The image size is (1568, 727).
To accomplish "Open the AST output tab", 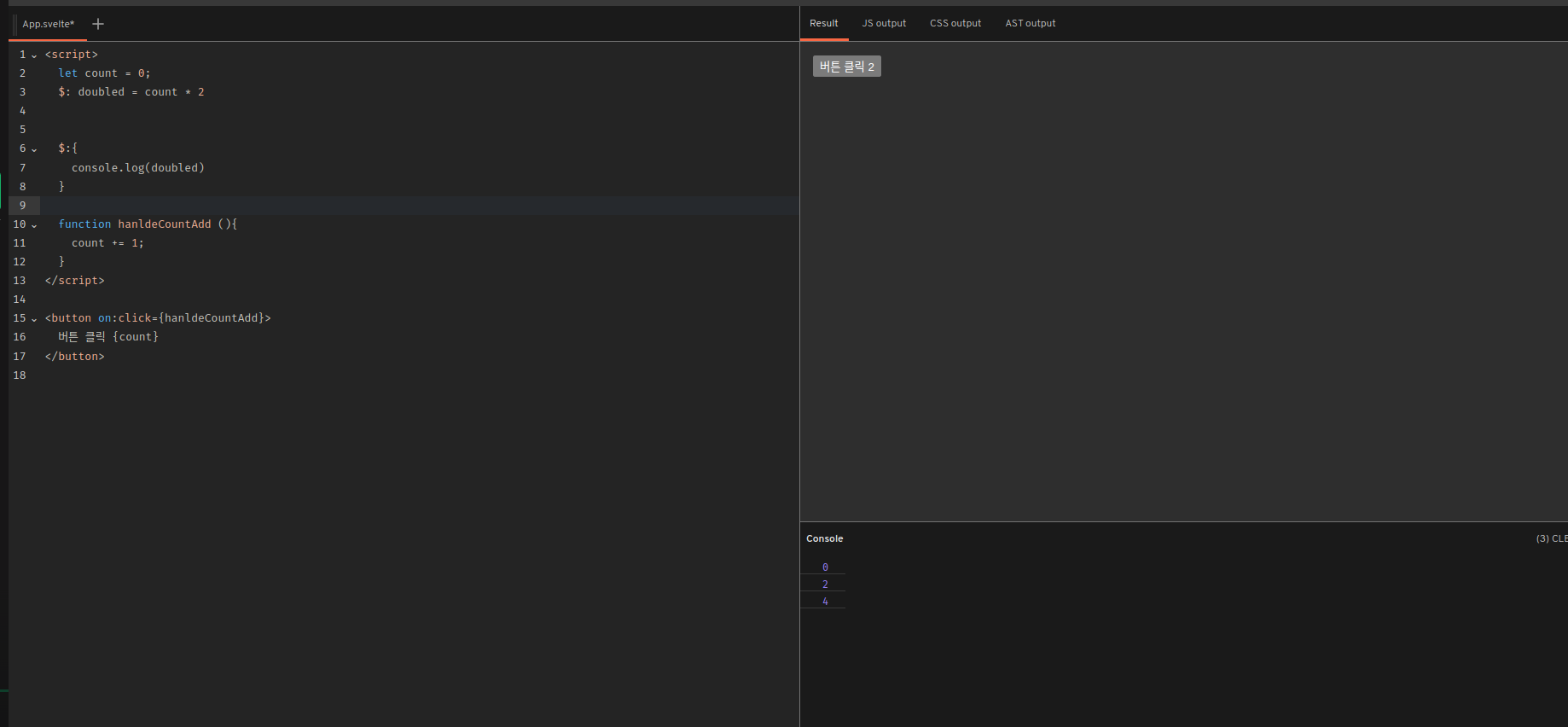I will tap(1031, 23).
